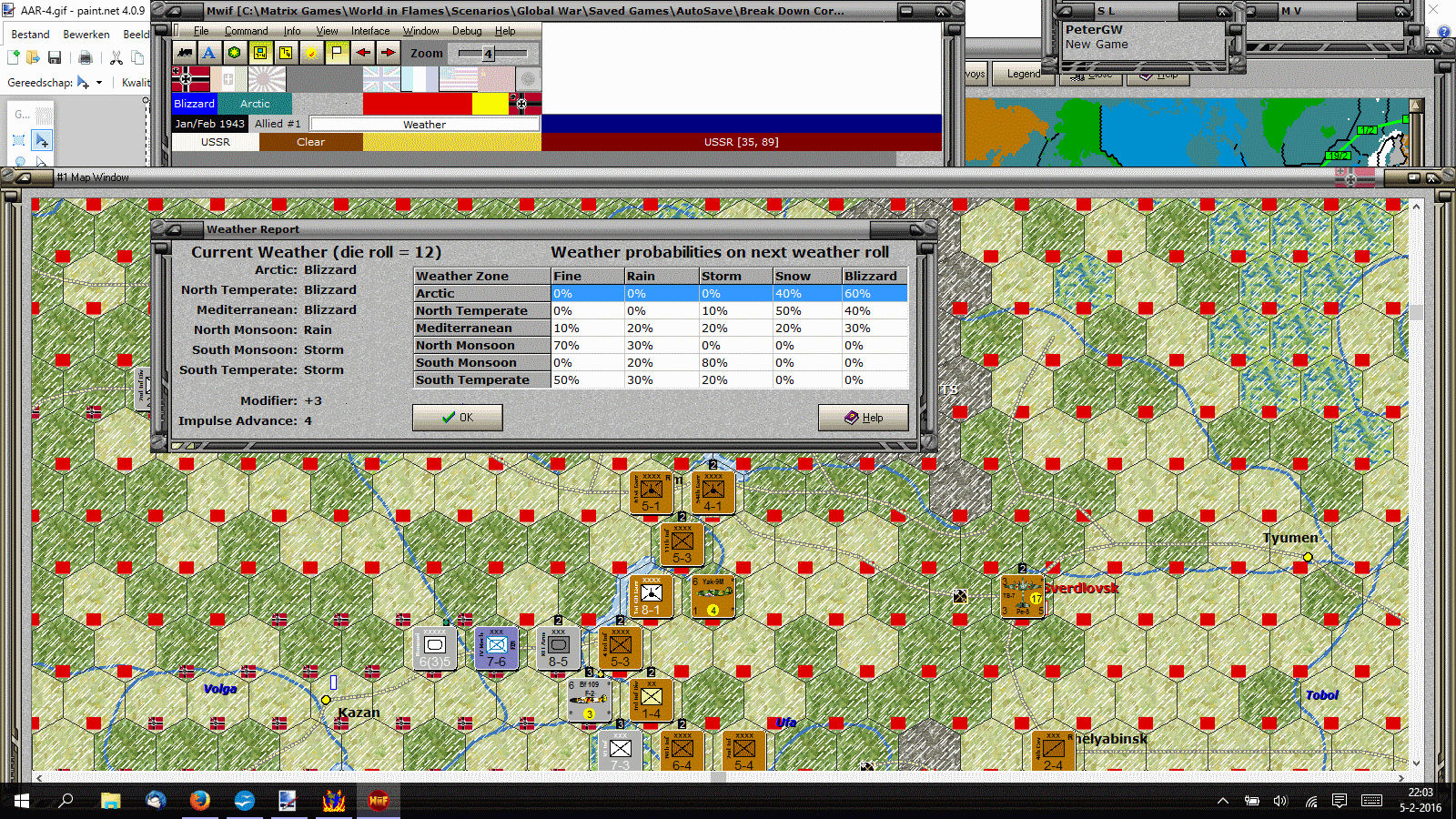1456x819 pixels.
Task: Click the yellow single-unit counter toolbar icon
Action: click(260, 53)
